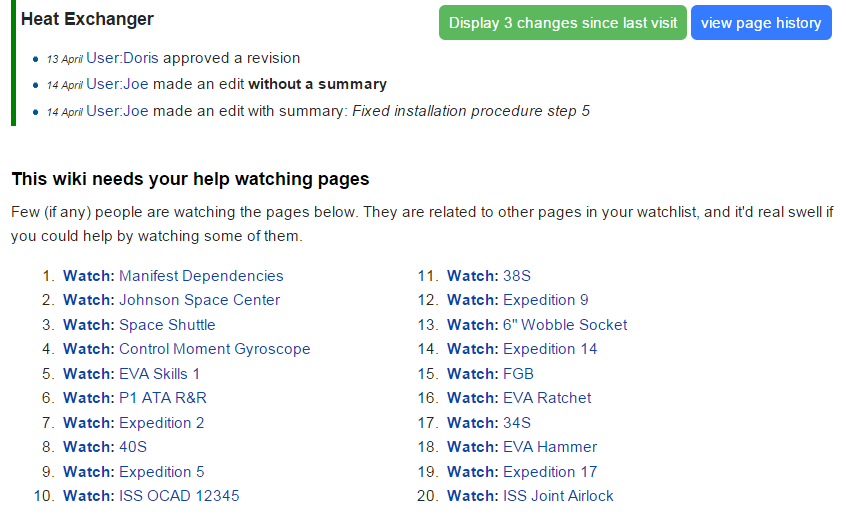Image resolution: width=846 pixels, height=514 pixels.
Task: Watch the ISS Joint Airlock page
Action: point(473,496)
